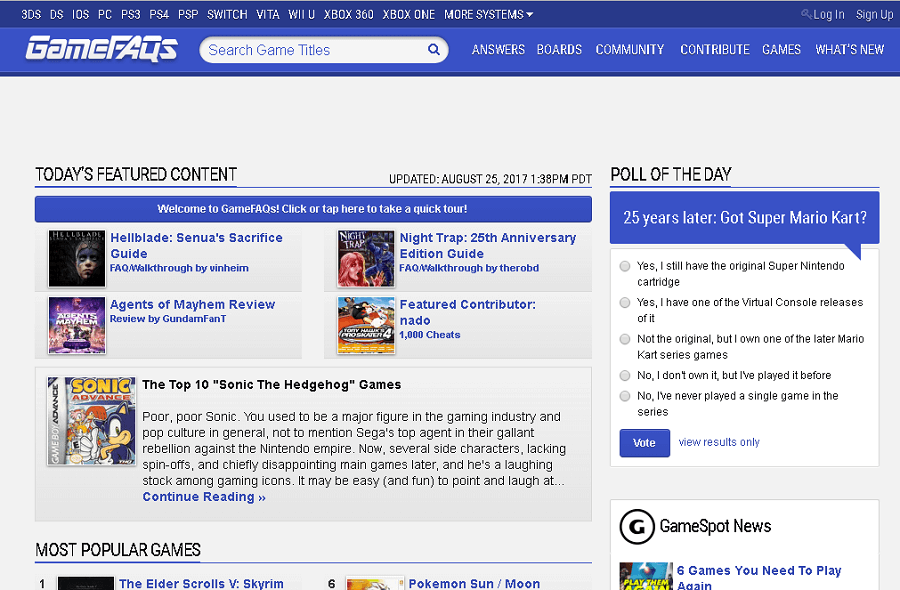This screenshot has width=900, height=590.
Task: Select 'No, I've never played' poll option
Action: (625, 396)
